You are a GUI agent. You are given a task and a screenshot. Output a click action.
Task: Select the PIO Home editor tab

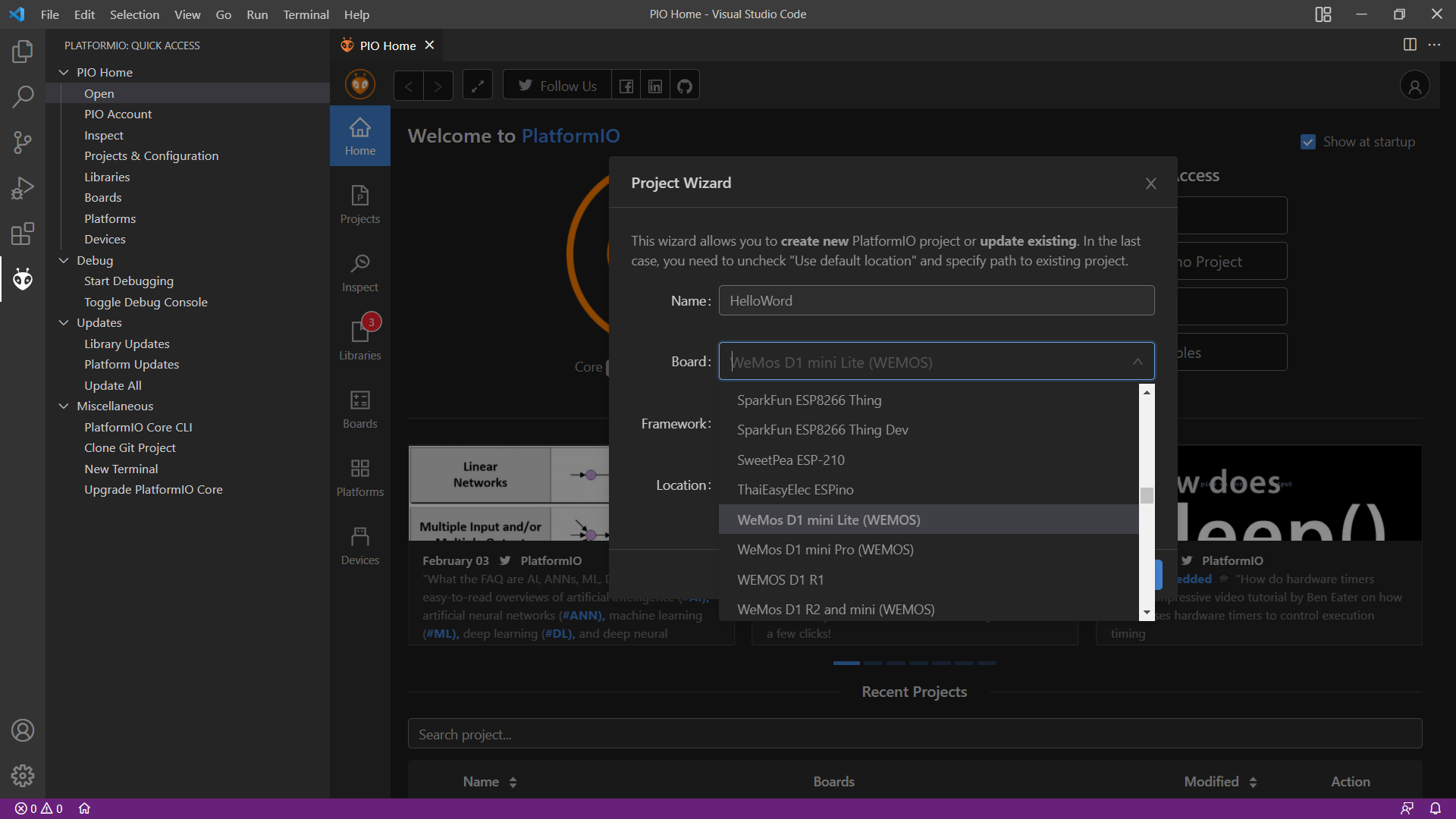388,45
